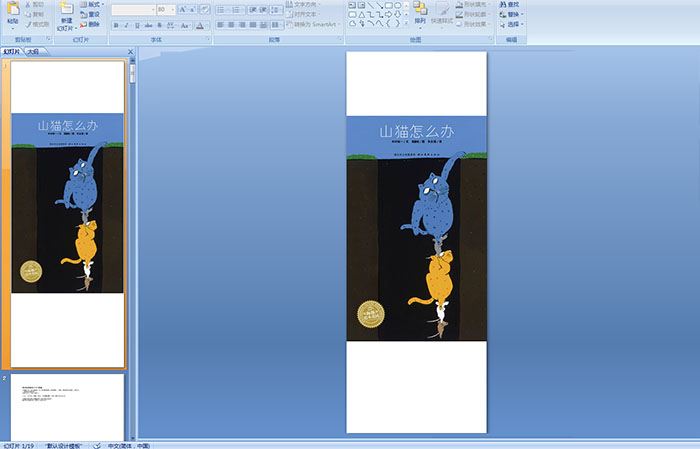Click the Grow Font (larger A) button
700x449 pixels.
(183, 9)
